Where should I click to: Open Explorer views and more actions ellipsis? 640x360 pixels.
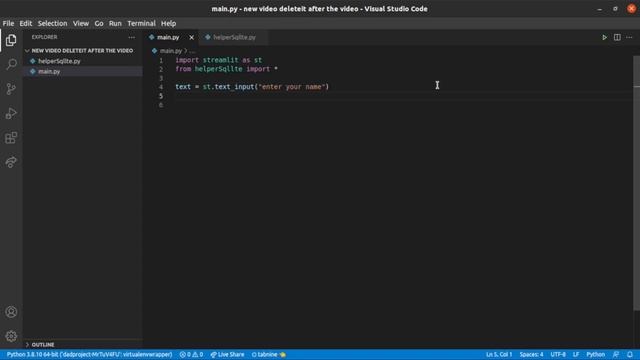pyautogui.click(x=131, y=37)
